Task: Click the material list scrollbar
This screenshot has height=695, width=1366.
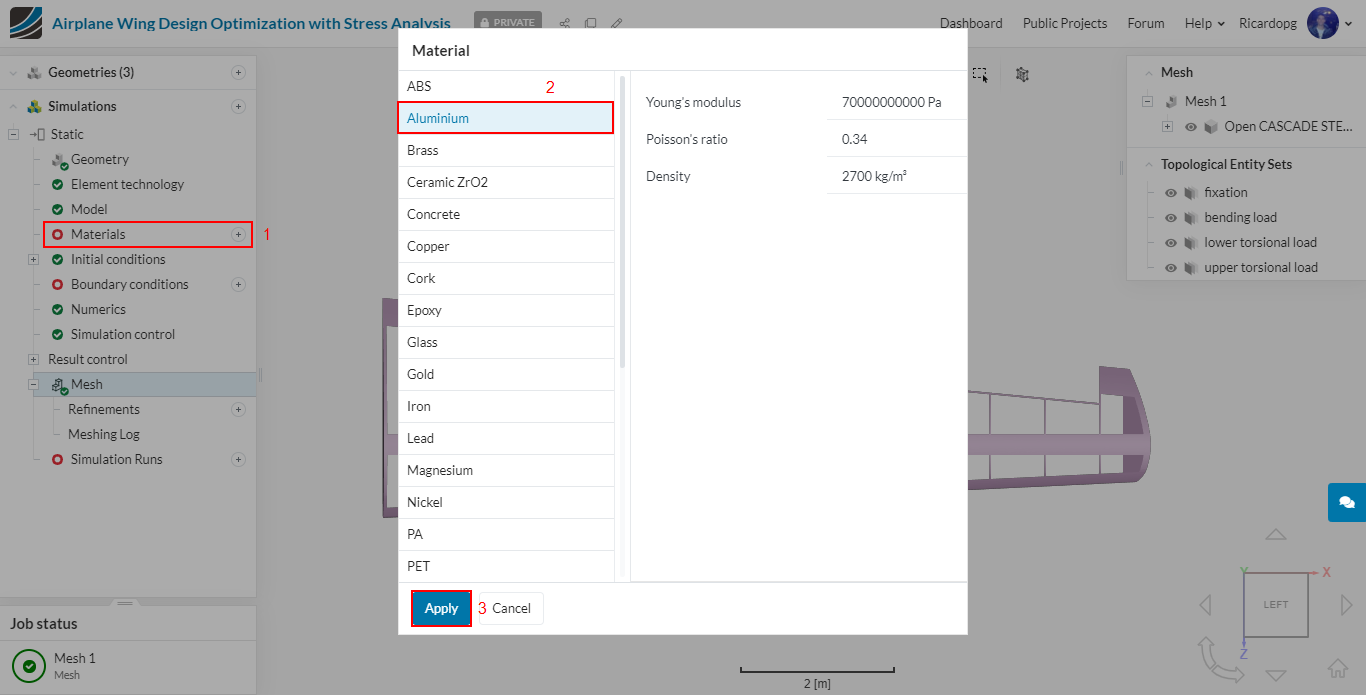Action: click(x=622, y=220)
